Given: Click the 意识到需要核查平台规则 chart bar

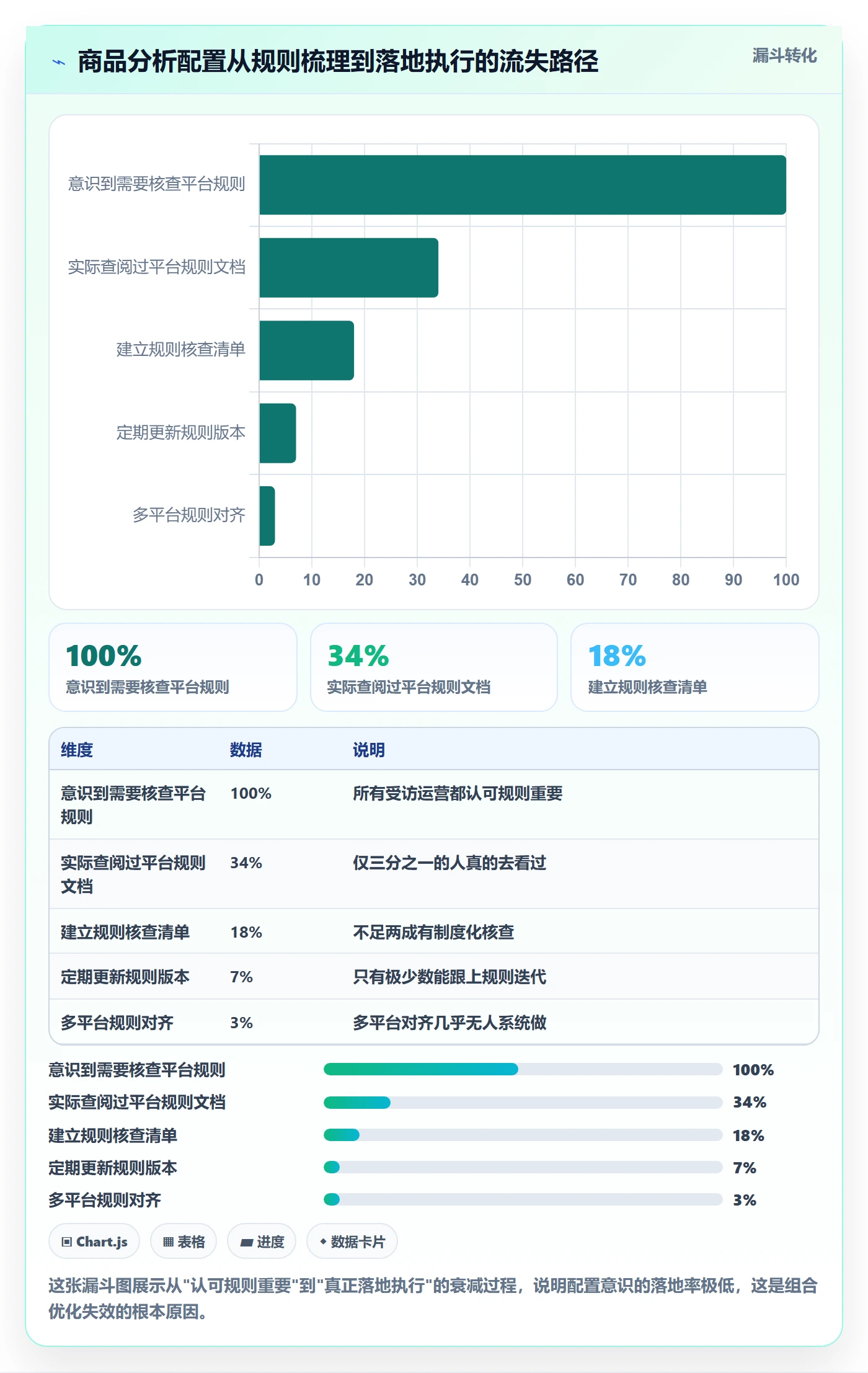Looking at the screenshot, I should coord(523,185).
